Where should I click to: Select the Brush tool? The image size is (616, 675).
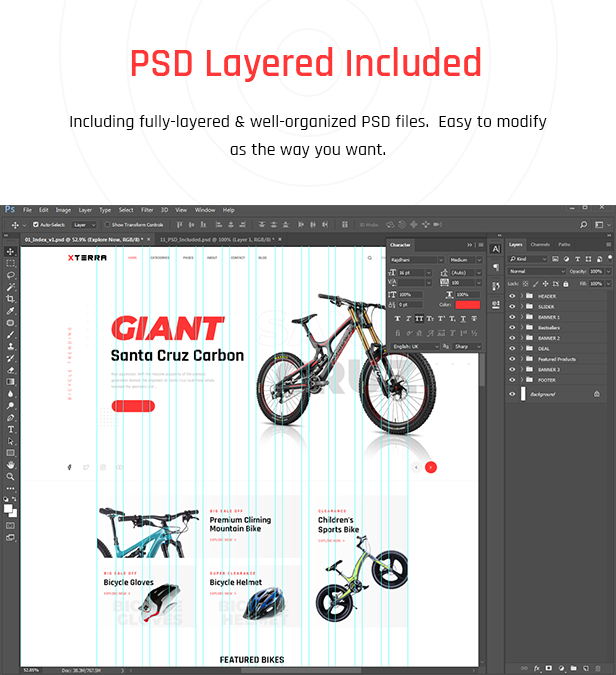click(10, 334)
